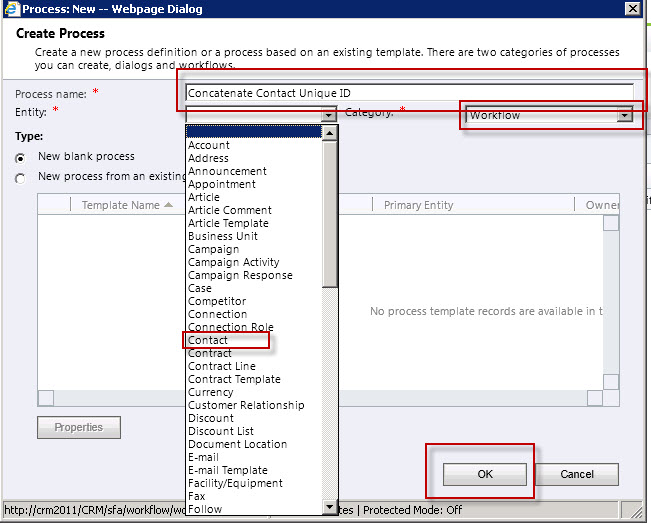Select the New blank process radio button

pyautogui.click(x=21, y=158)
